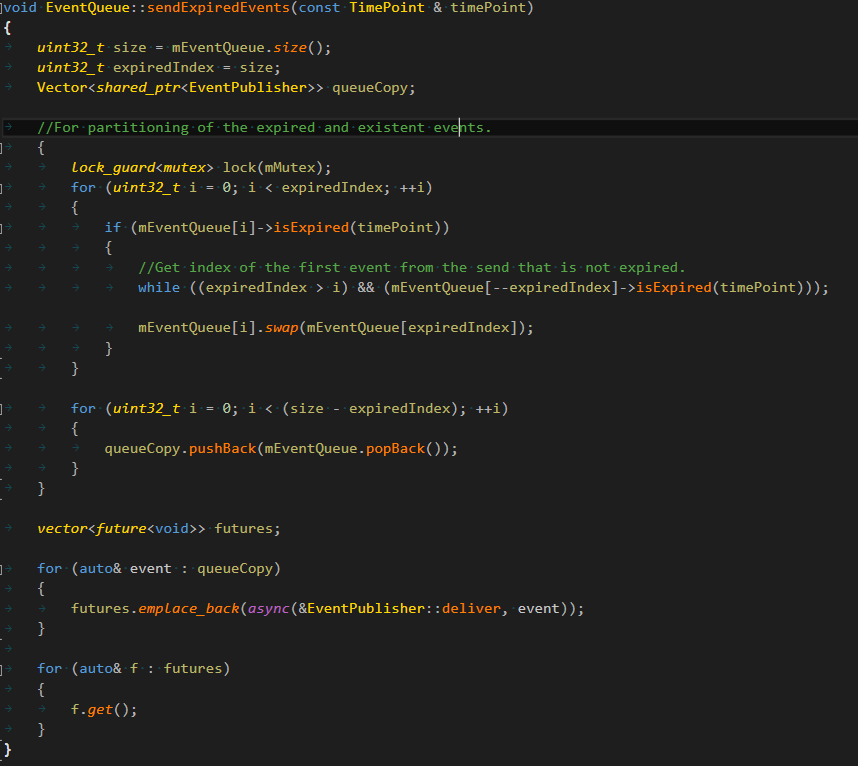Collapse the for loop using size minus expiredIndex
Image resolution: width=858 pixels, height=766 pixels.
[x=3, y=408]
